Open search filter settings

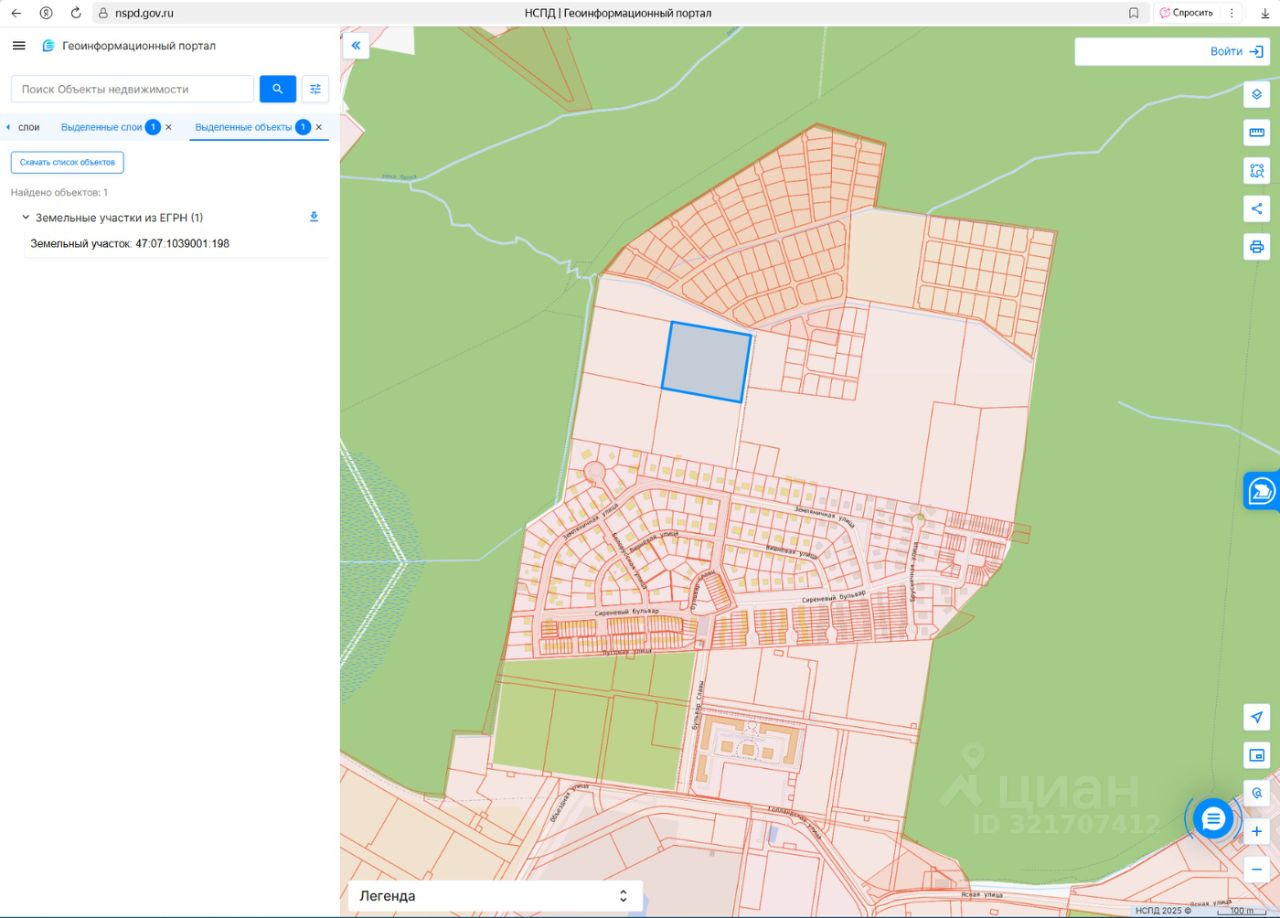pos(315,89)
